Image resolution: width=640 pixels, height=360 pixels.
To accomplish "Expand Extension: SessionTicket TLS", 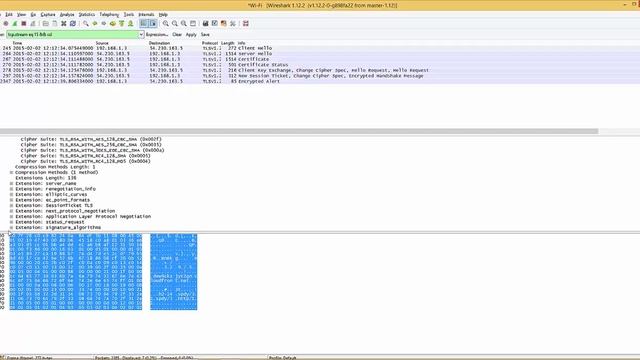I will (11, 205).
